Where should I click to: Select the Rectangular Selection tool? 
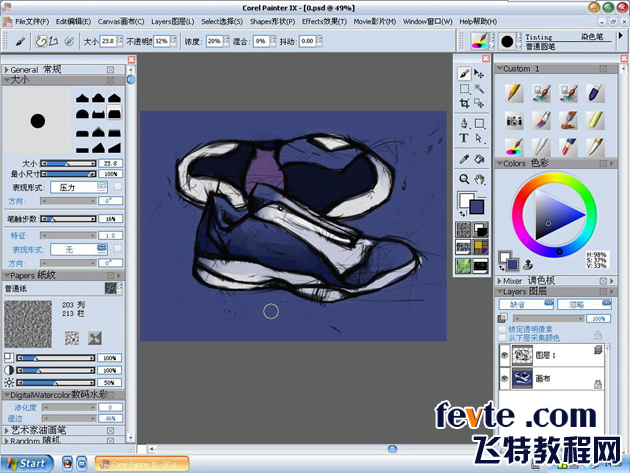[x=464, y=89]
